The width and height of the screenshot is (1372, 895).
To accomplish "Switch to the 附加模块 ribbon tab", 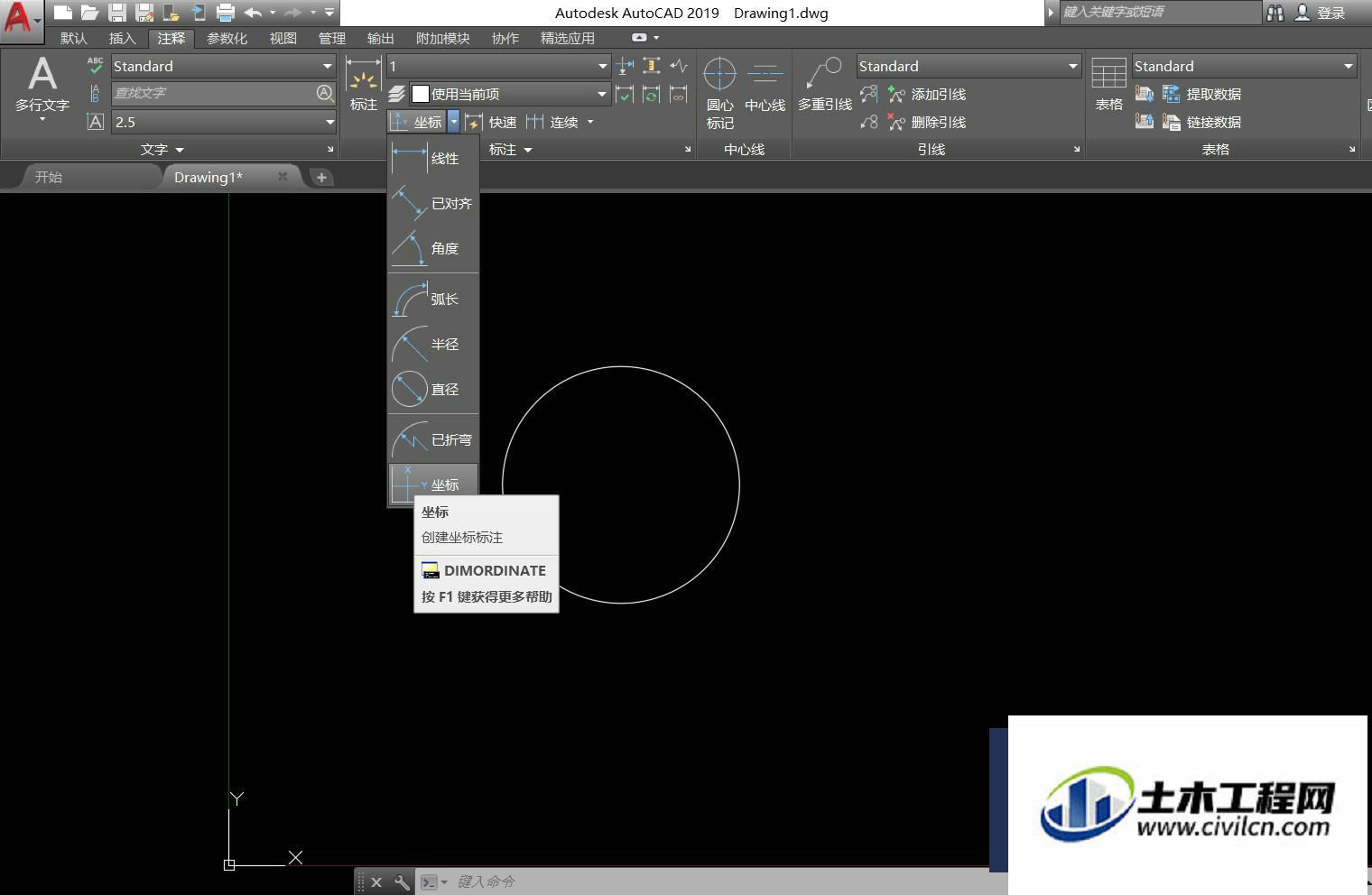I will [x=442, y=38].
